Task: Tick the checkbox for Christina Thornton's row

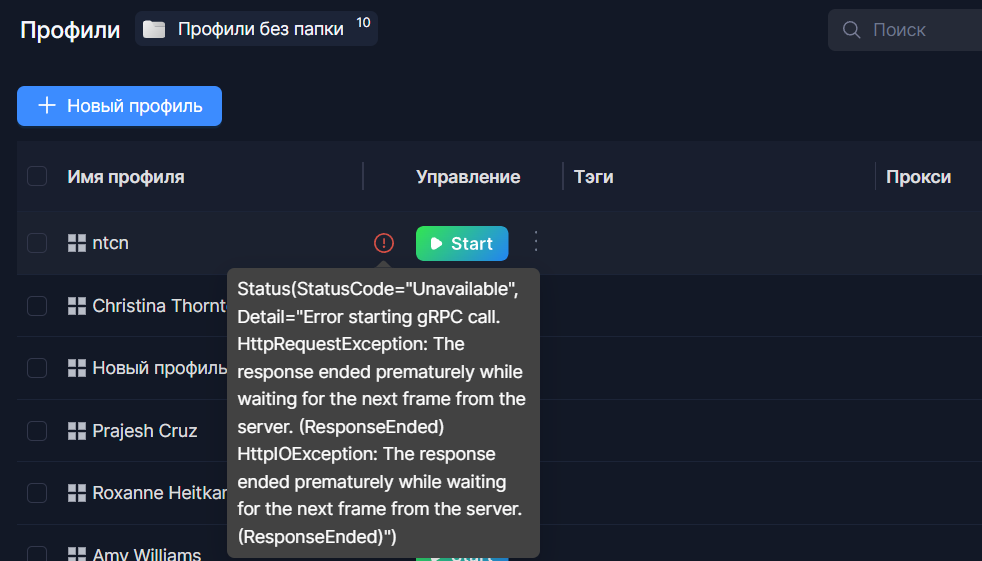Action: [x=37, y=306]
